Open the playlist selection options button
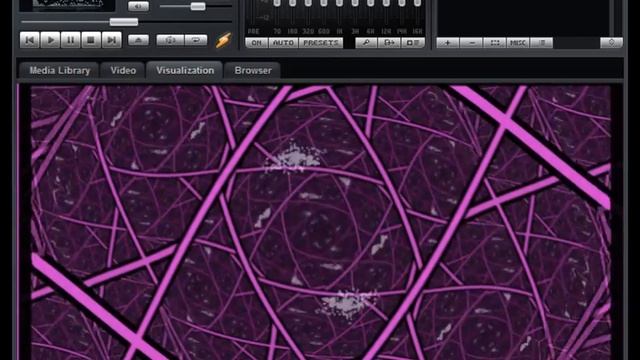 [x=495, y=43]
